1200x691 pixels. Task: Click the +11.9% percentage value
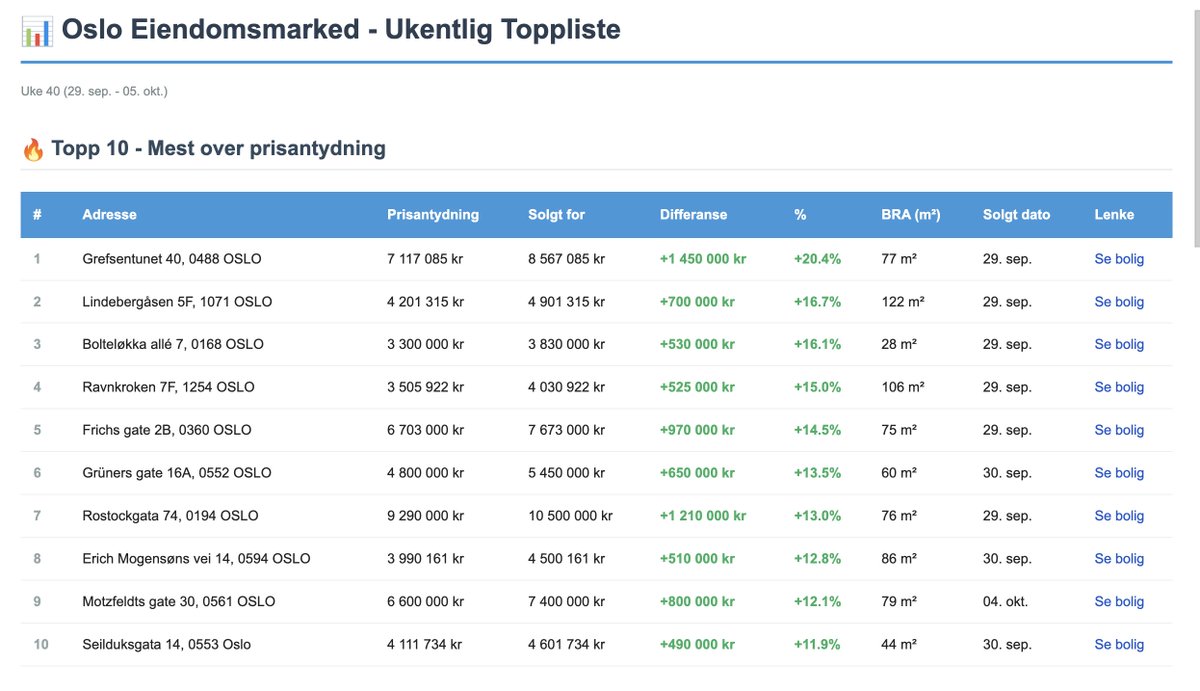click(817, 645)
